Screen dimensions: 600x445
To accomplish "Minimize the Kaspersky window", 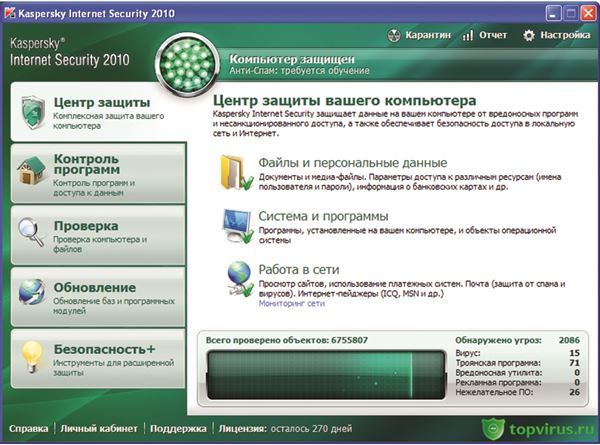I will pos(553,14).
